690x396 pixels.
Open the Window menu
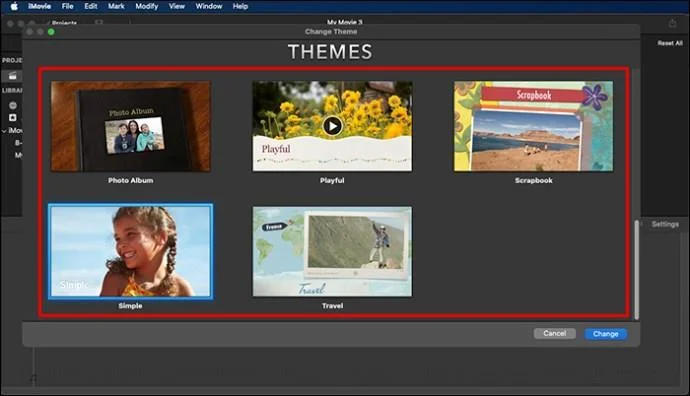(209, 6)
